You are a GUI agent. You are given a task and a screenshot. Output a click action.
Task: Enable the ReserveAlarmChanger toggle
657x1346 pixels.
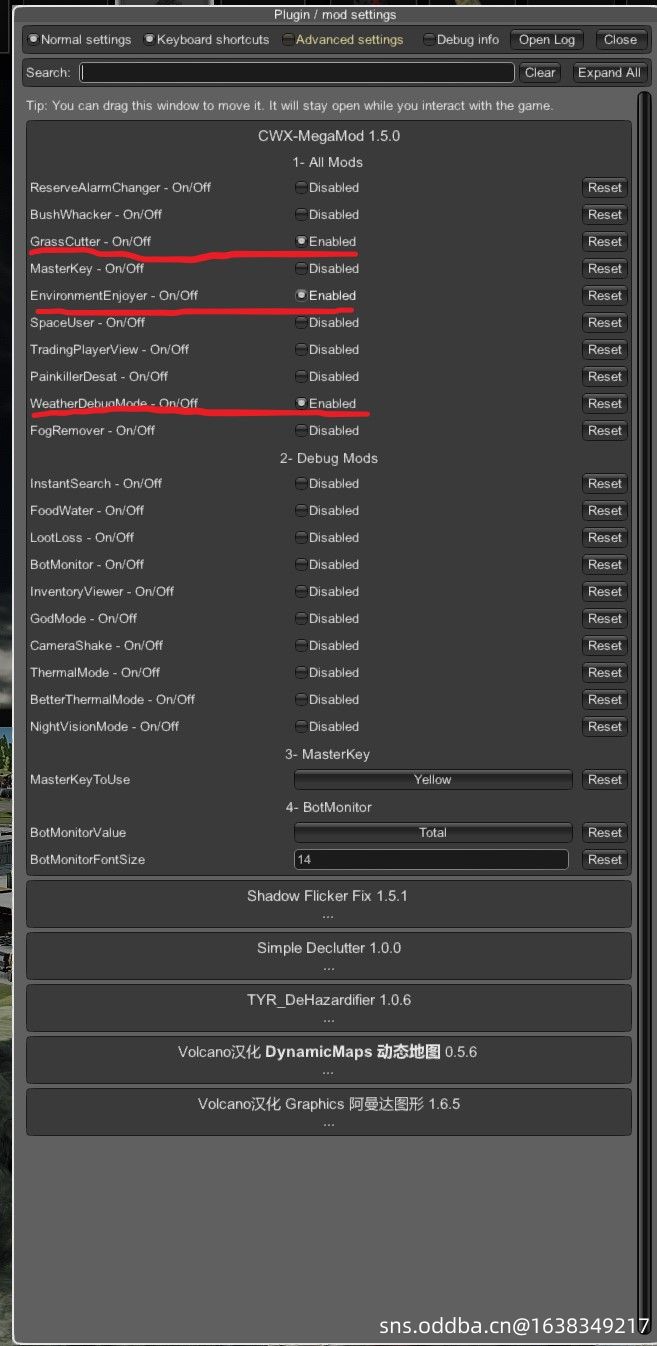(x=327, y=188)
